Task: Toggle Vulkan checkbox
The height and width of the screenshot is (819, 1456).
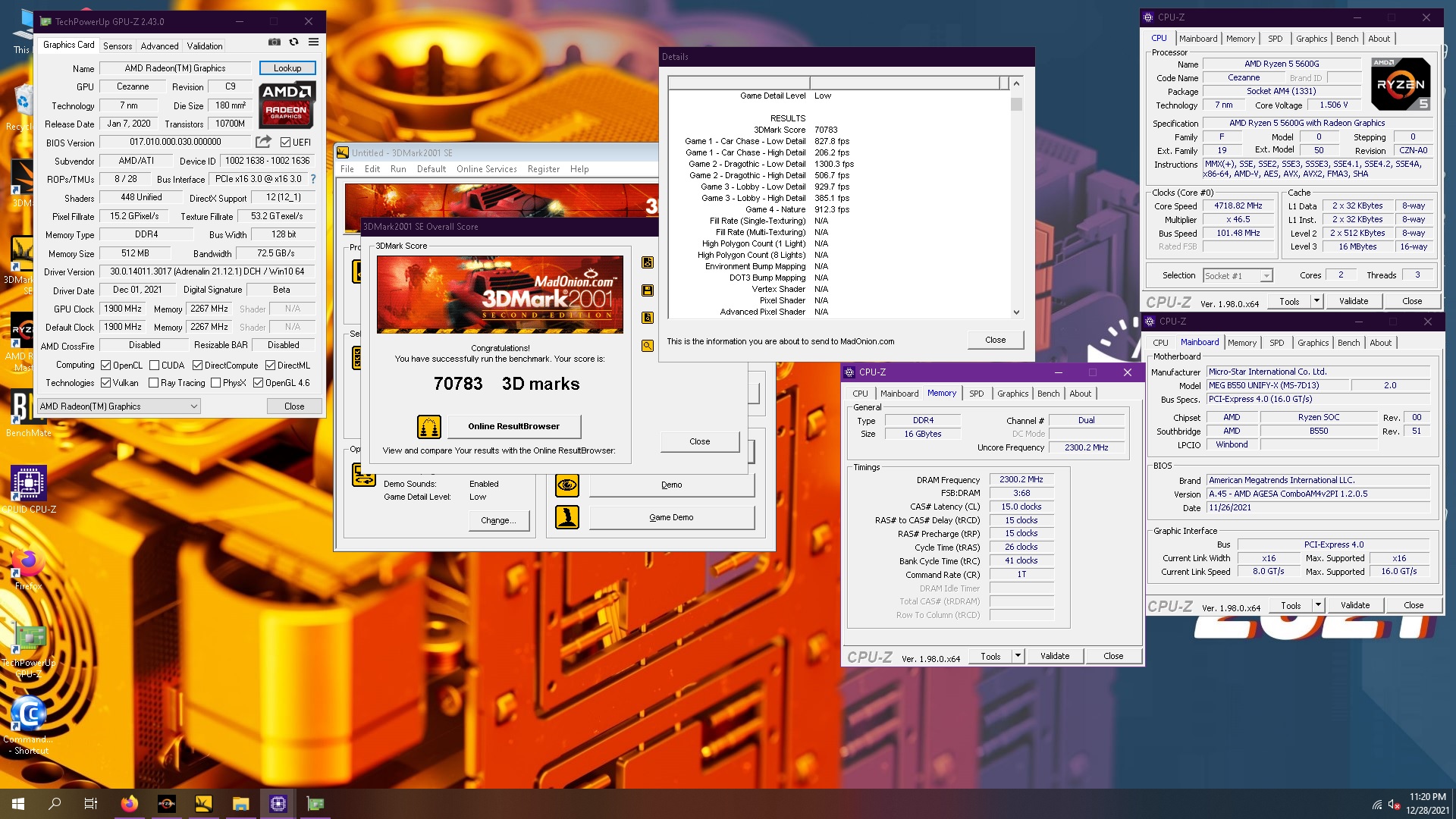Action: point(106,383)
